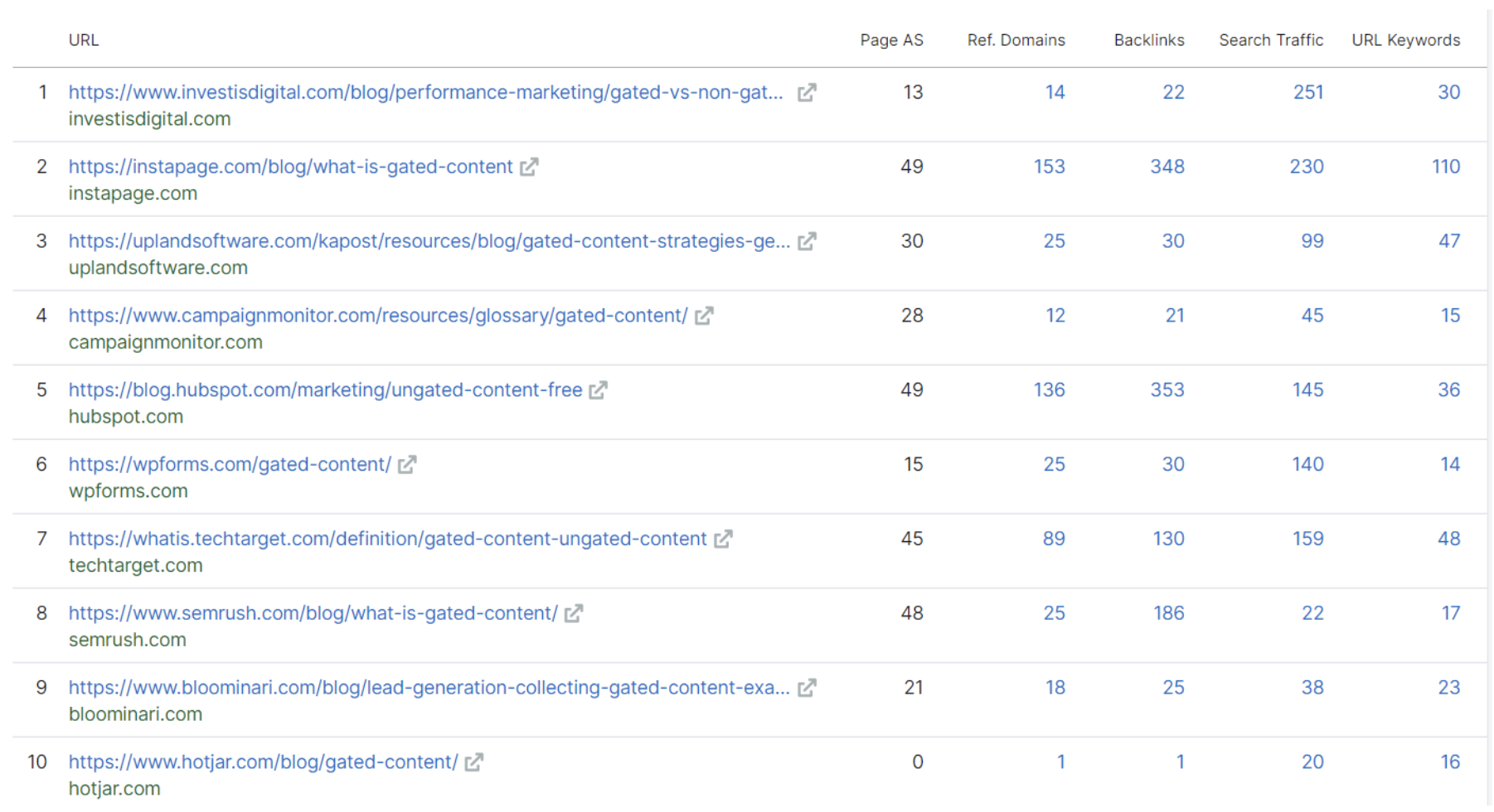Click search traffic value 251 for investisdigital
The height and width of the screenshot is (812, 1494).
tap(1307, 92)
